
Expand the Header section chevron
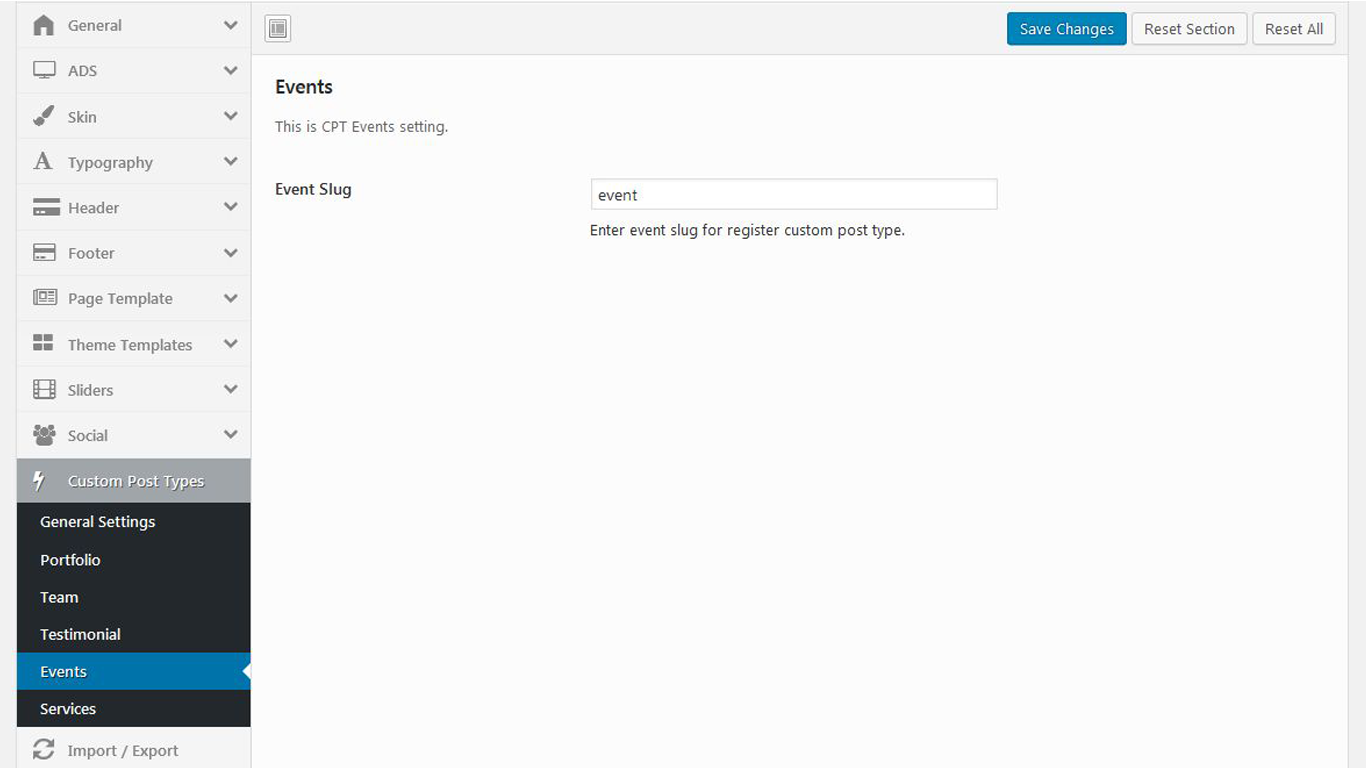click(x=231, y=207)
